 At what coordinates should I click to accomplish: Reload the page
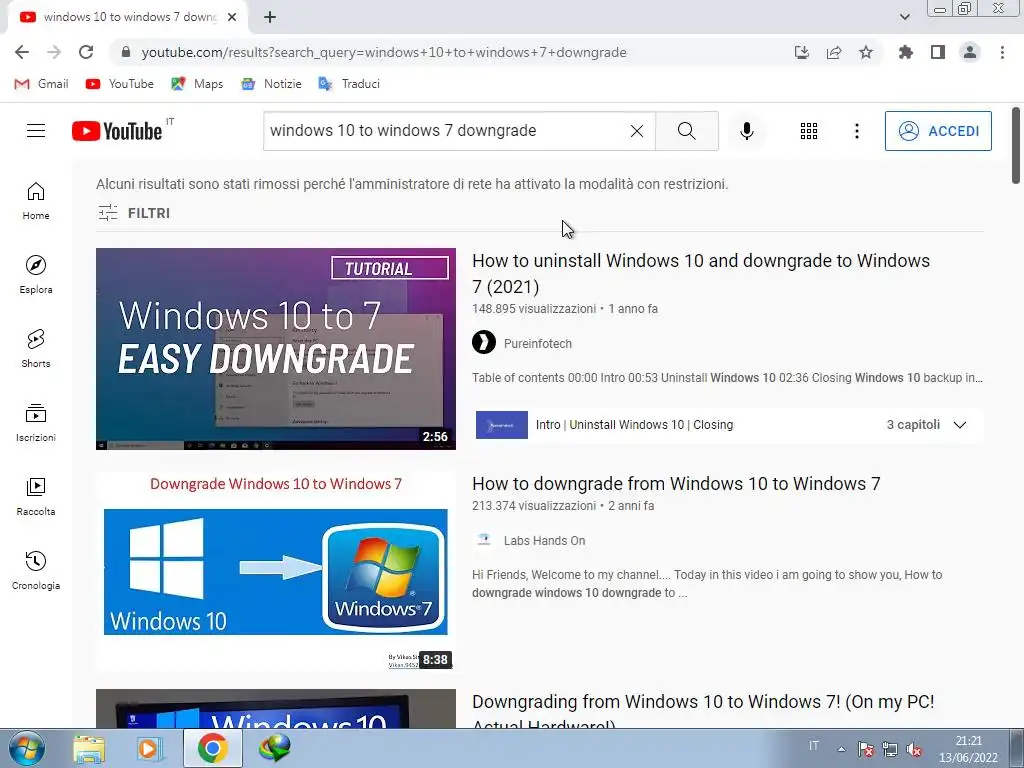tap(86, 52)
